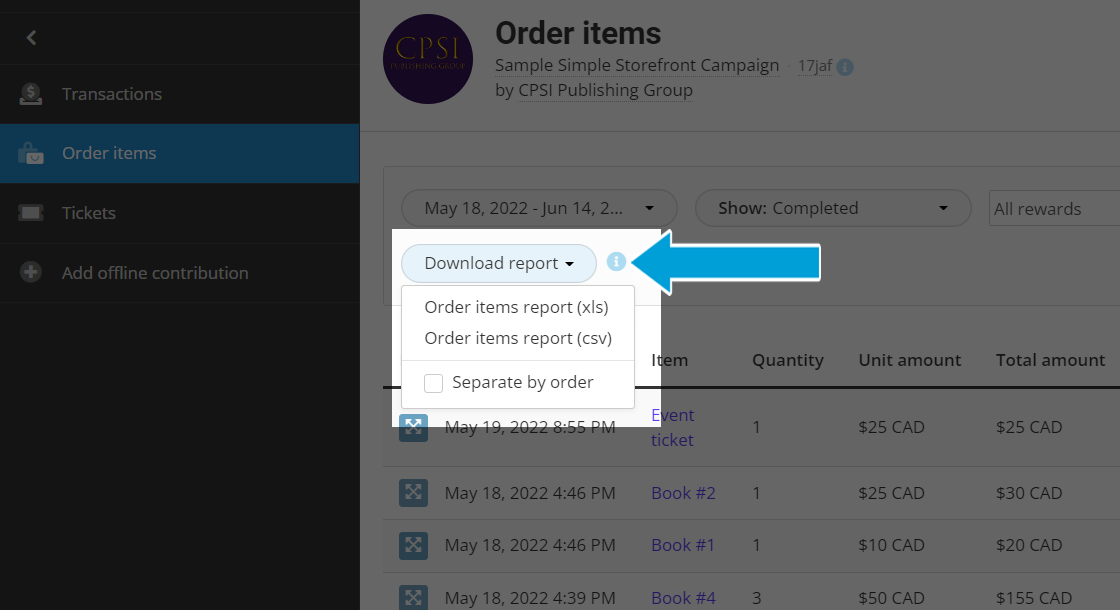Click the All rewards filter field
The width and height of the screenshot is (1120, 610).
point(1054,209)
